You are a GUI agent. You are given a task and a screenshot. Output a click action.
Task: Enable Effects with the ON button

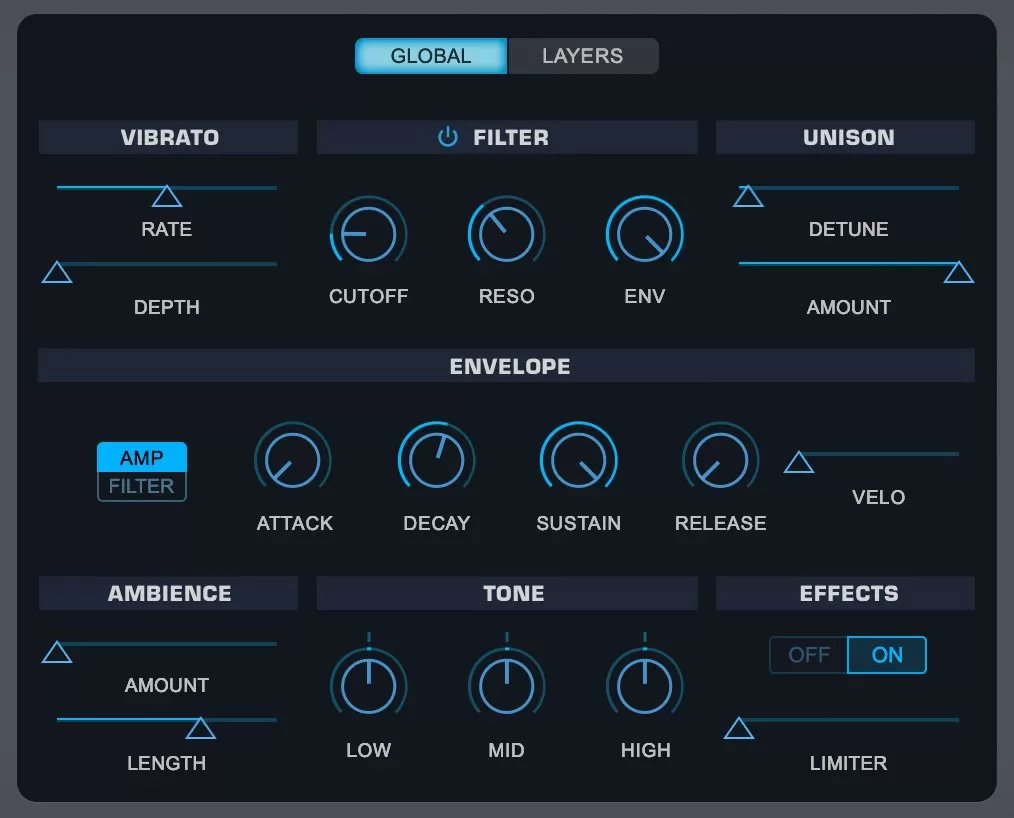[x=886, y=655]
